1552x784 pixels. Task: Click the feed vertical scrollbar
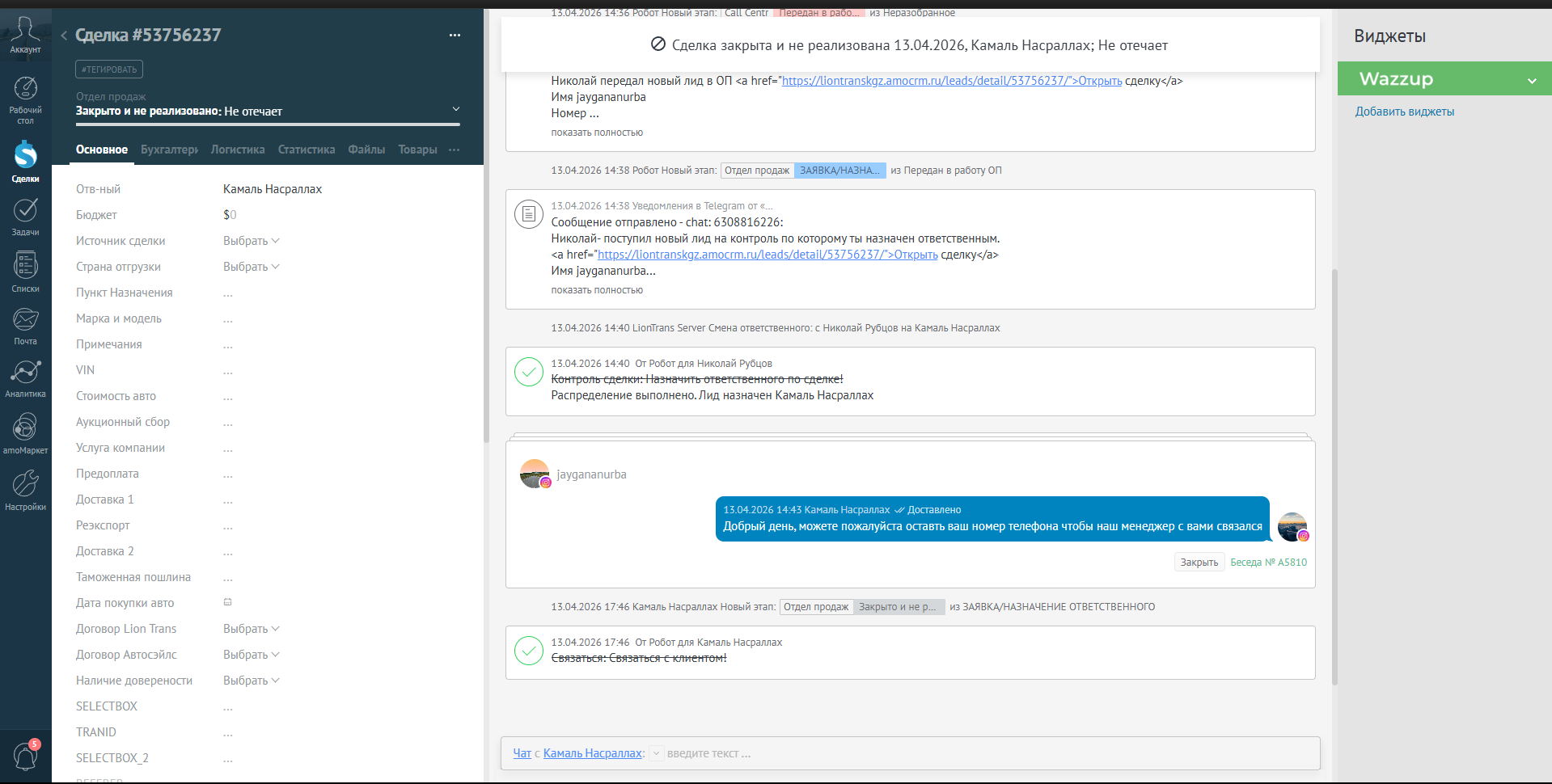pyautogui.click(x=1334, y=477)
